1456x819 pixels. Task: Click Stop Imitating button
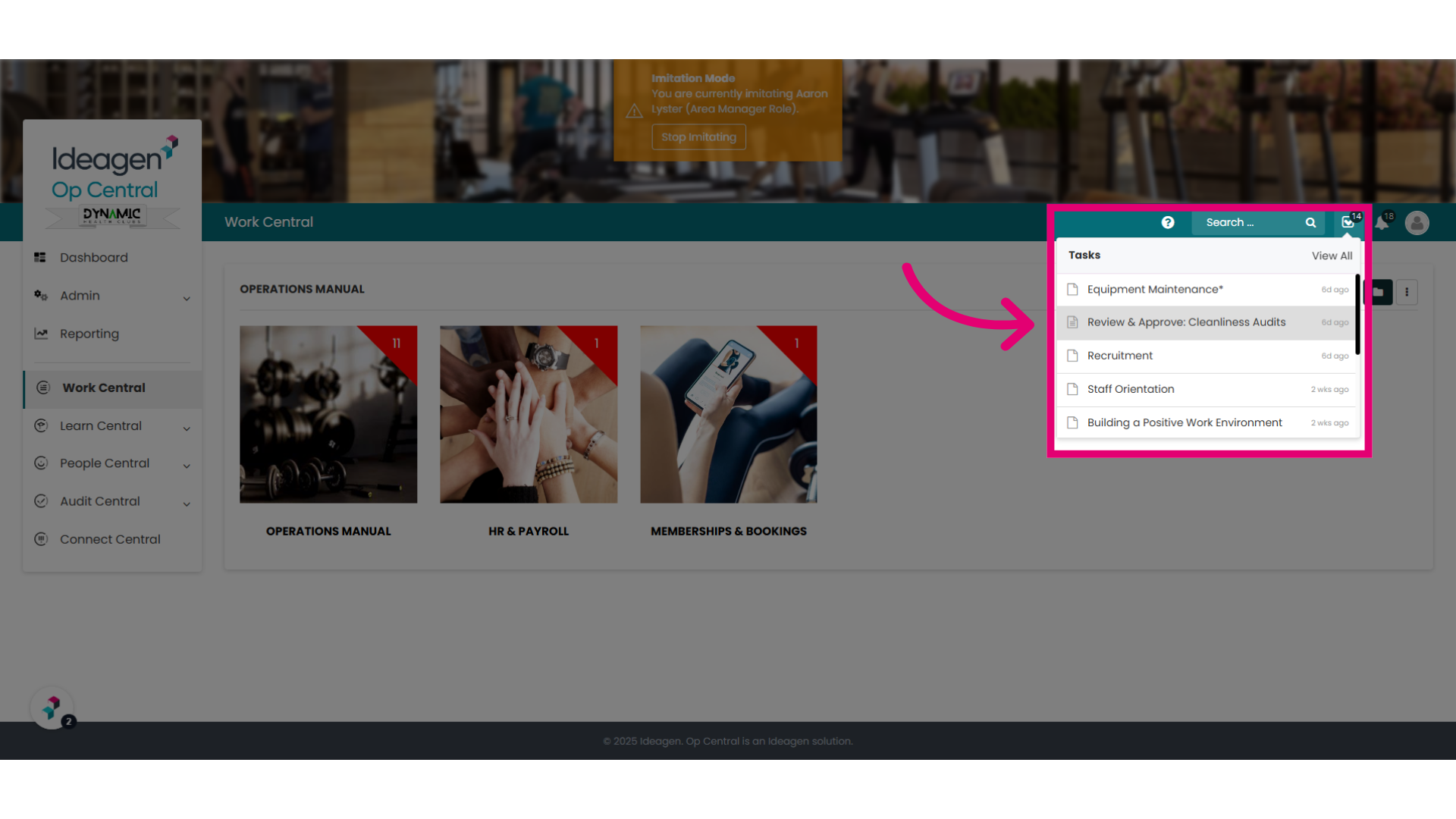coord(698,137)
